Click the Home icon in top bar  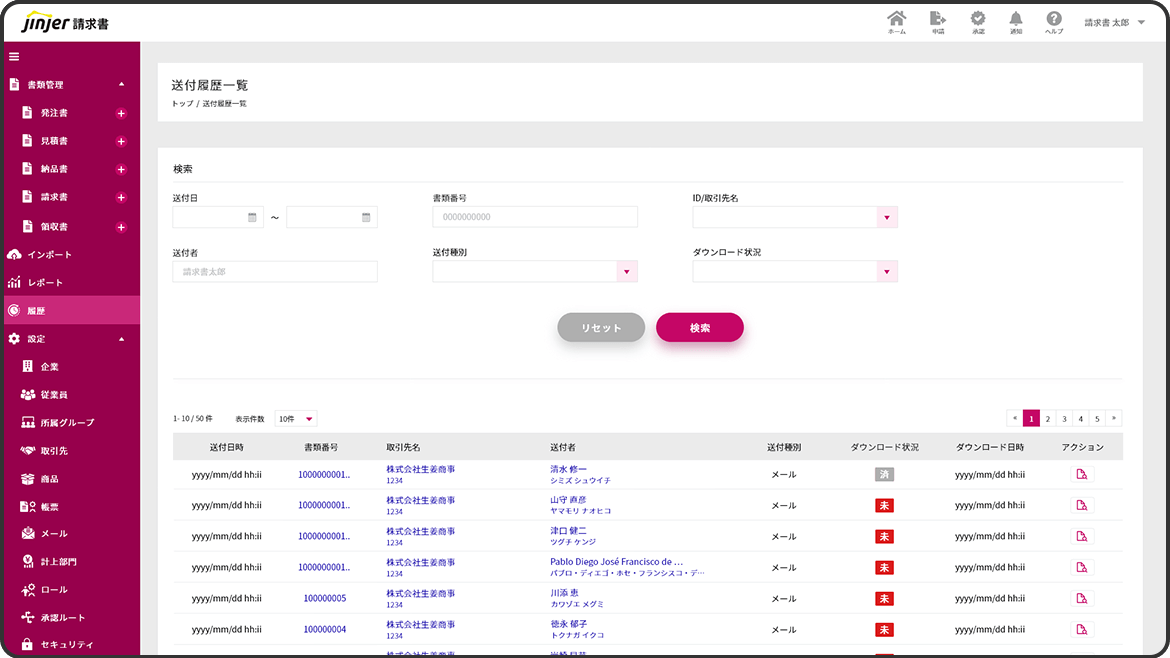[896, 20]
